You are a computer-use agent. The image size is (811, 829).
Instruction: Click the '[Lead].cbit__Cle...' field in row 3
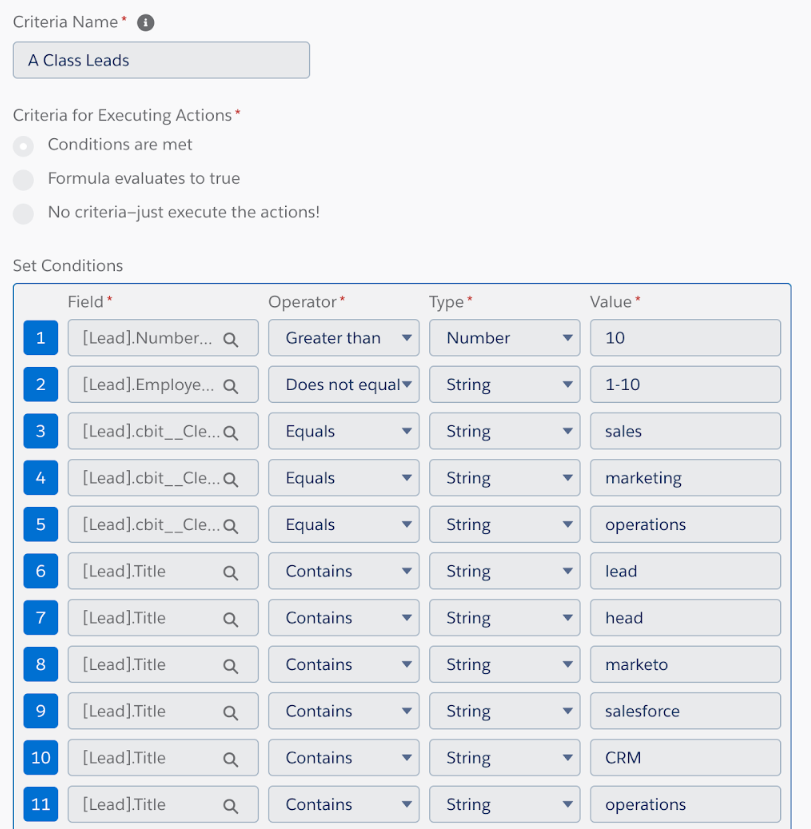tap(163, 431)
